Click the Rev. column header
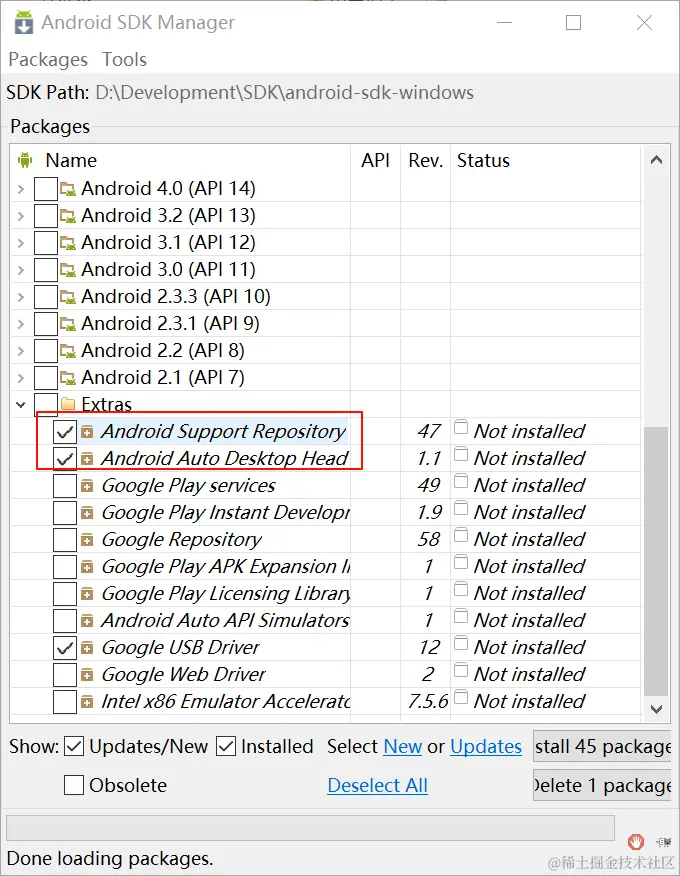Image resolution: width=680 pixels, height=876 pixels. (x=425, y=160)
